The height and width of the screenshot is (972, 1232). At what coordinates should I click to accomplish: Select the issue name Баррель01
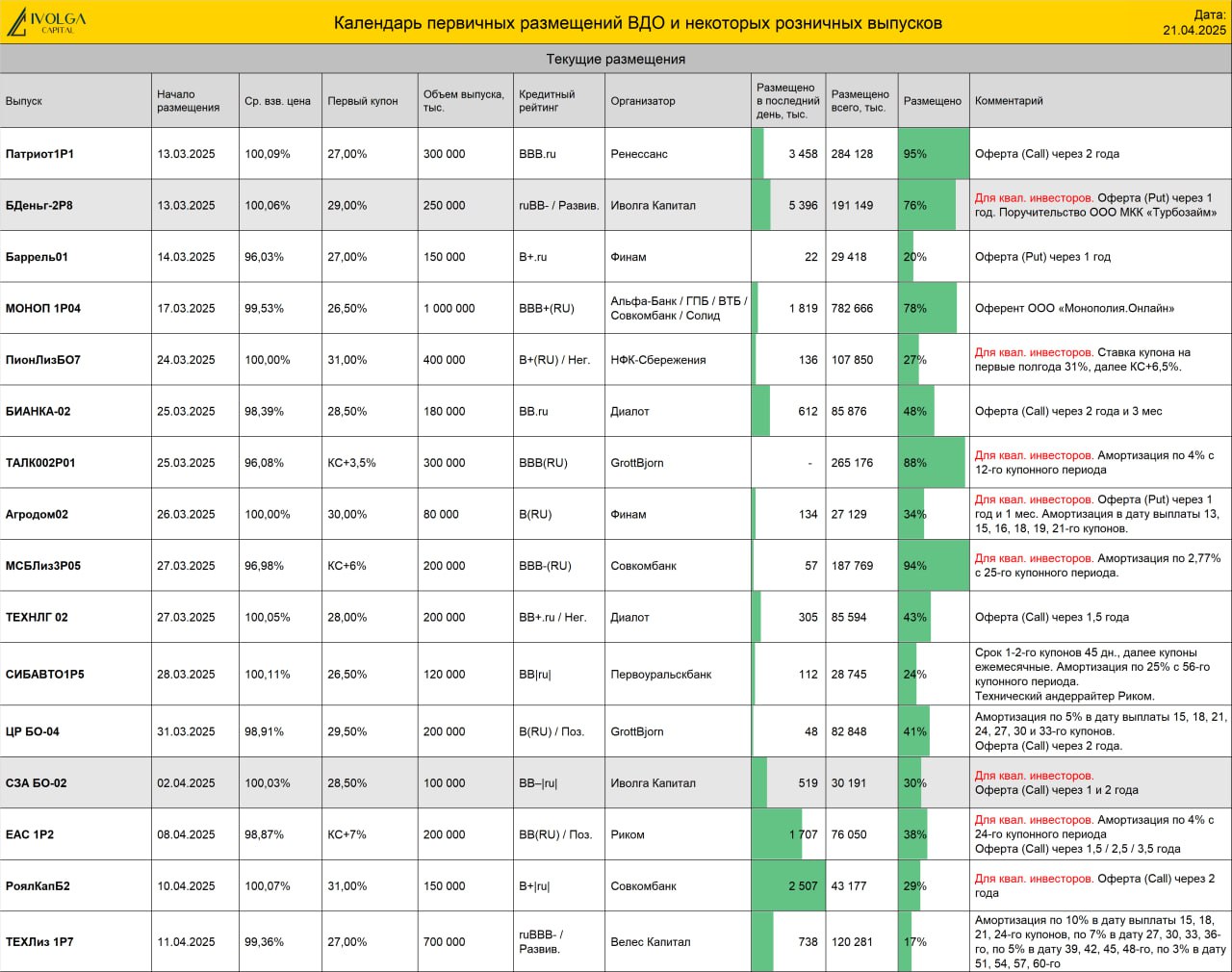[x=37, y=257]
